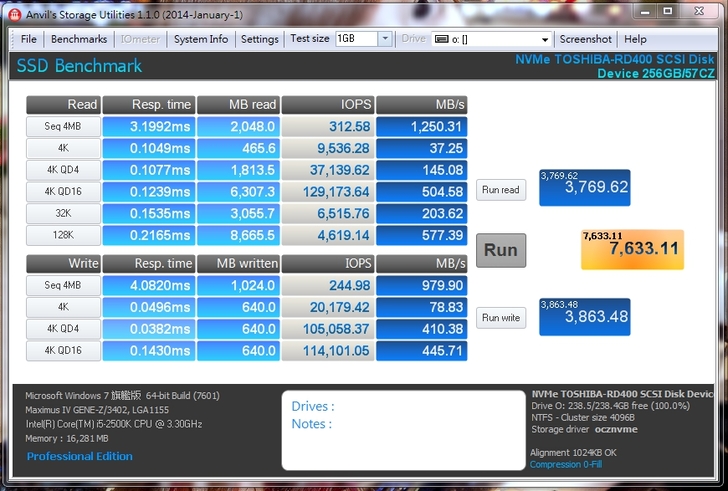Click the read MB/s value 577.39
Screen dimensions: 728x491
pos(422,235)
